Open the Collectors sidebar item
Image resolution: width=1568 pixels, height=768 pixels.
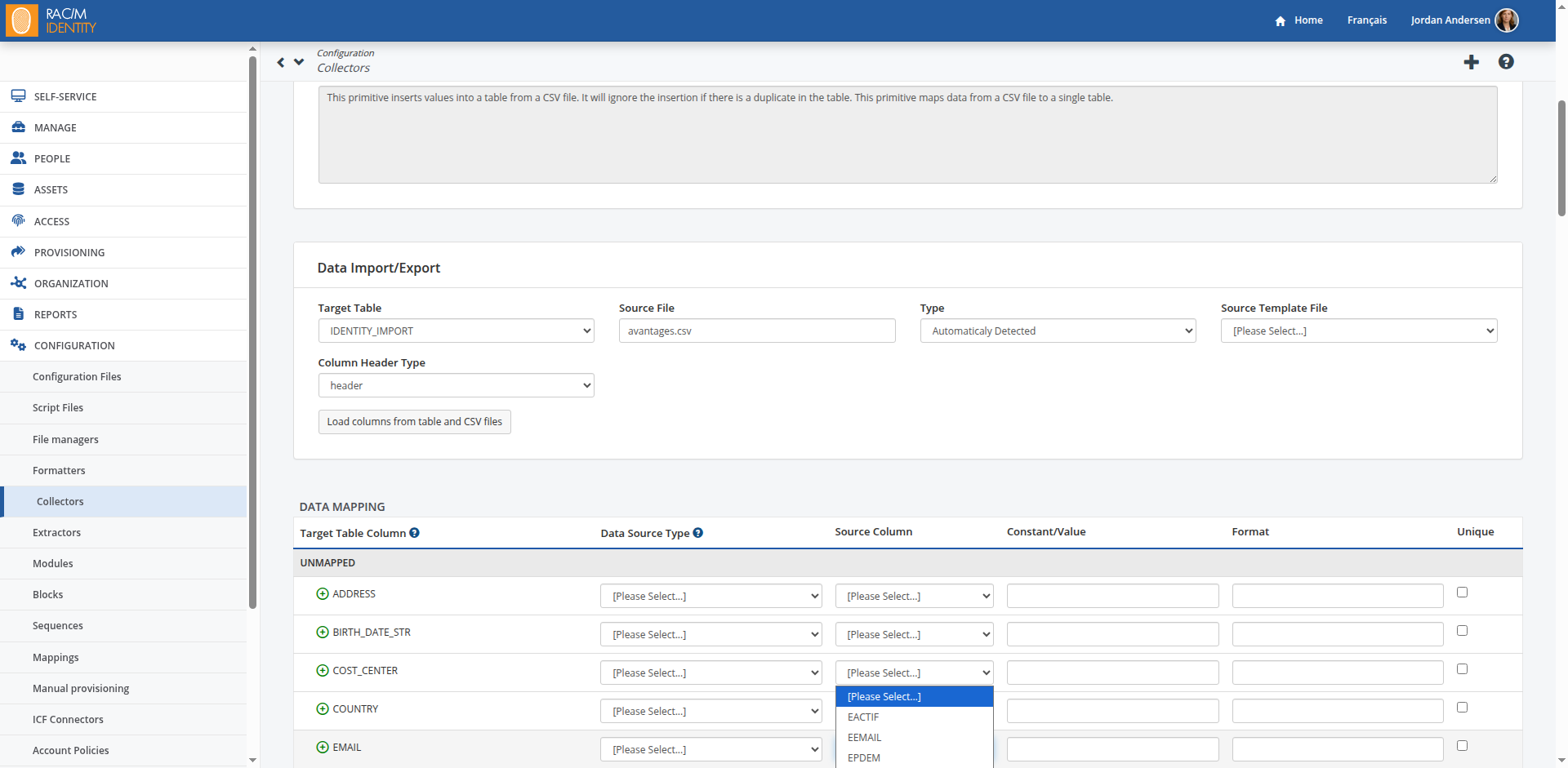pos(123,501)
